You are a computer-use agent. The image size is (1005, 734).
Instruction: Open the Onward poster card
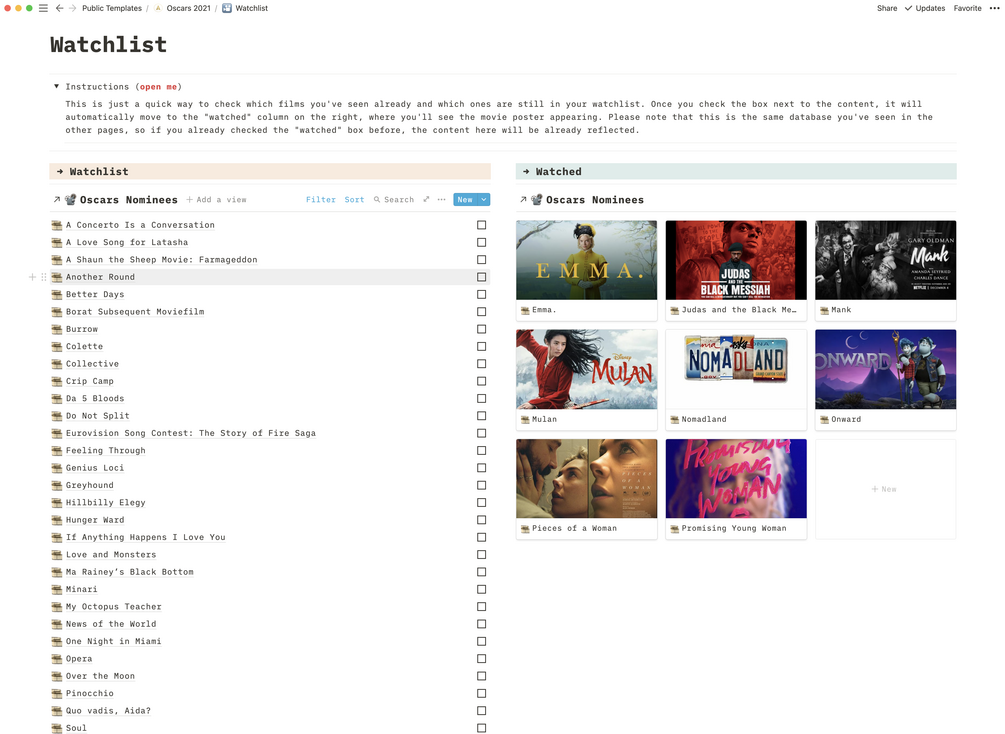click(x=885, y=380)
